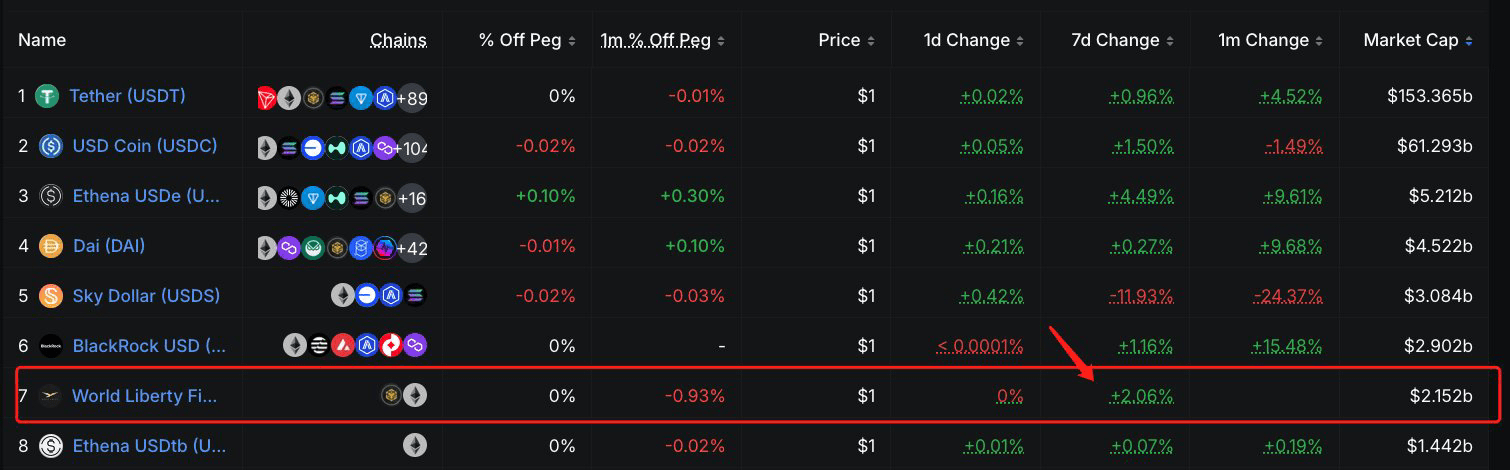Click the Dai coin logo icon
Viewport: 1510px width, 470px height.
point(51,246)
